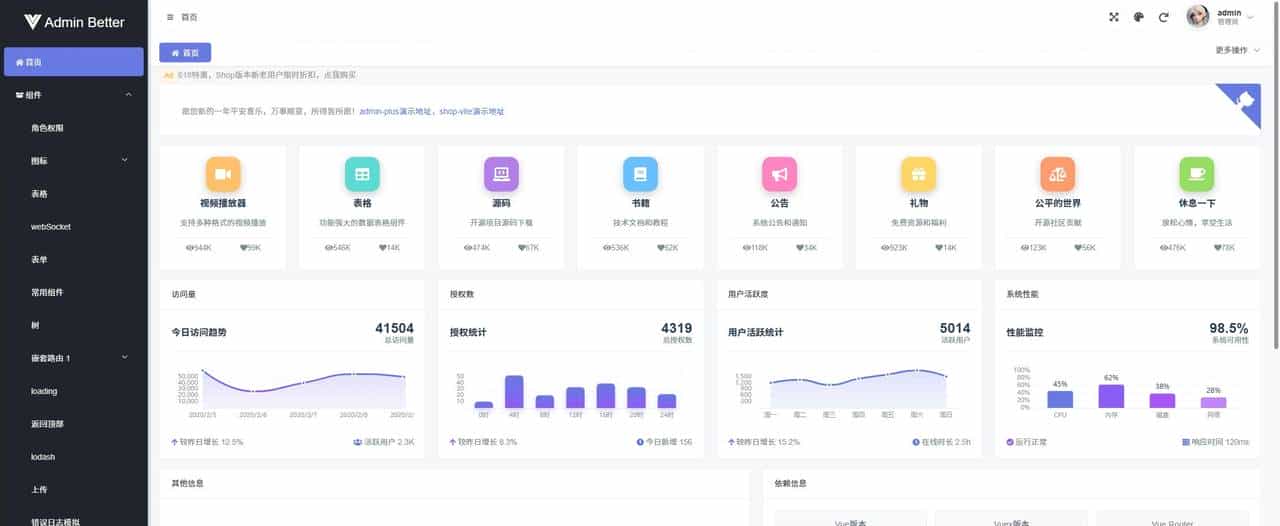Viewport: 1280px width, 526px height.
Task: Click the yellow 礼物 gift icon
Action: tap(918, 174)
